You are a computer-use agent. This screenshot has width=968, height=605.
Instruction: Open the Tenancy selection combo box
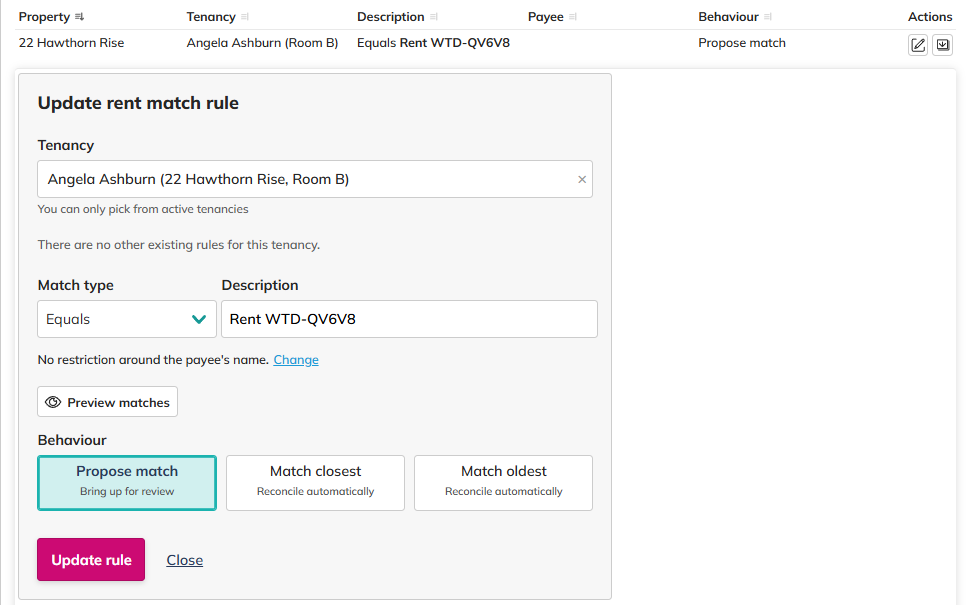pyautogui.click(x=305, y=180)
